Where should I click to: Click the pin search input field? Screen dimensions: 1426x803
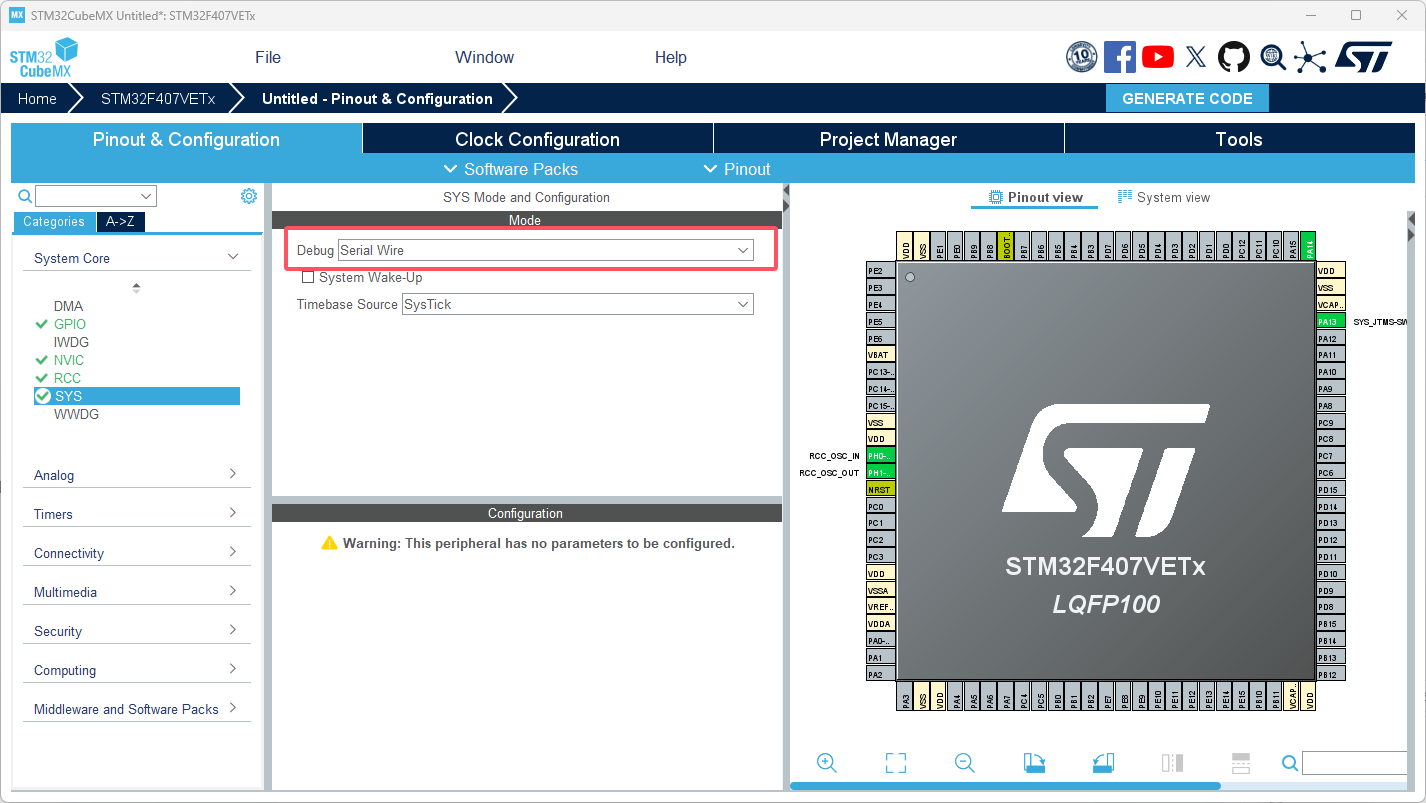(1354, 763)
